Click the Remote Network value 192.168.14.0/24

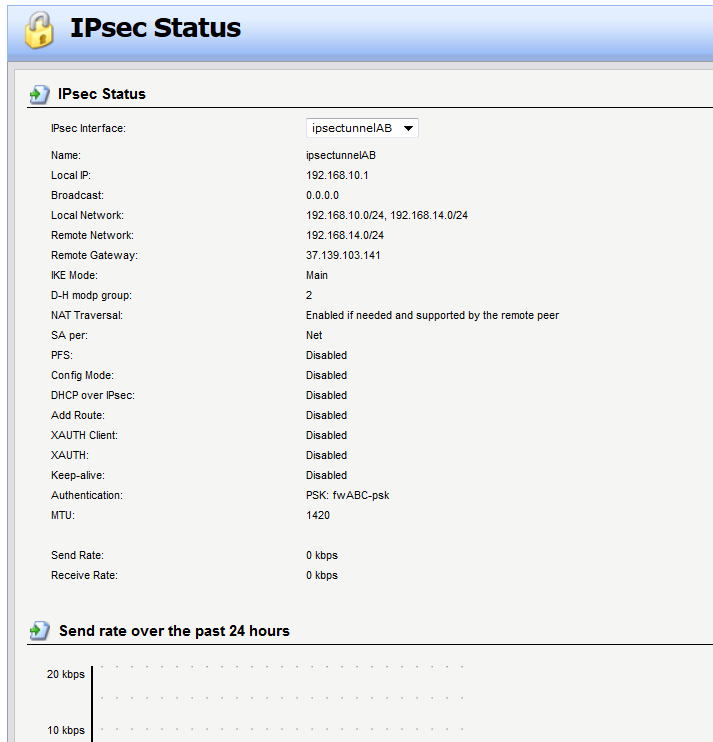coord(344,235)
